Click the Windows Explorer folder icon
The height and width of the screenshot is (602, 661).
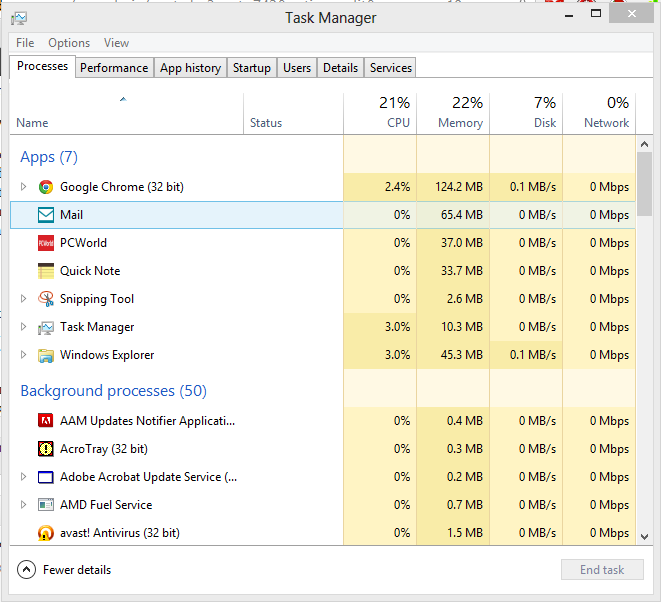[46, 355]
